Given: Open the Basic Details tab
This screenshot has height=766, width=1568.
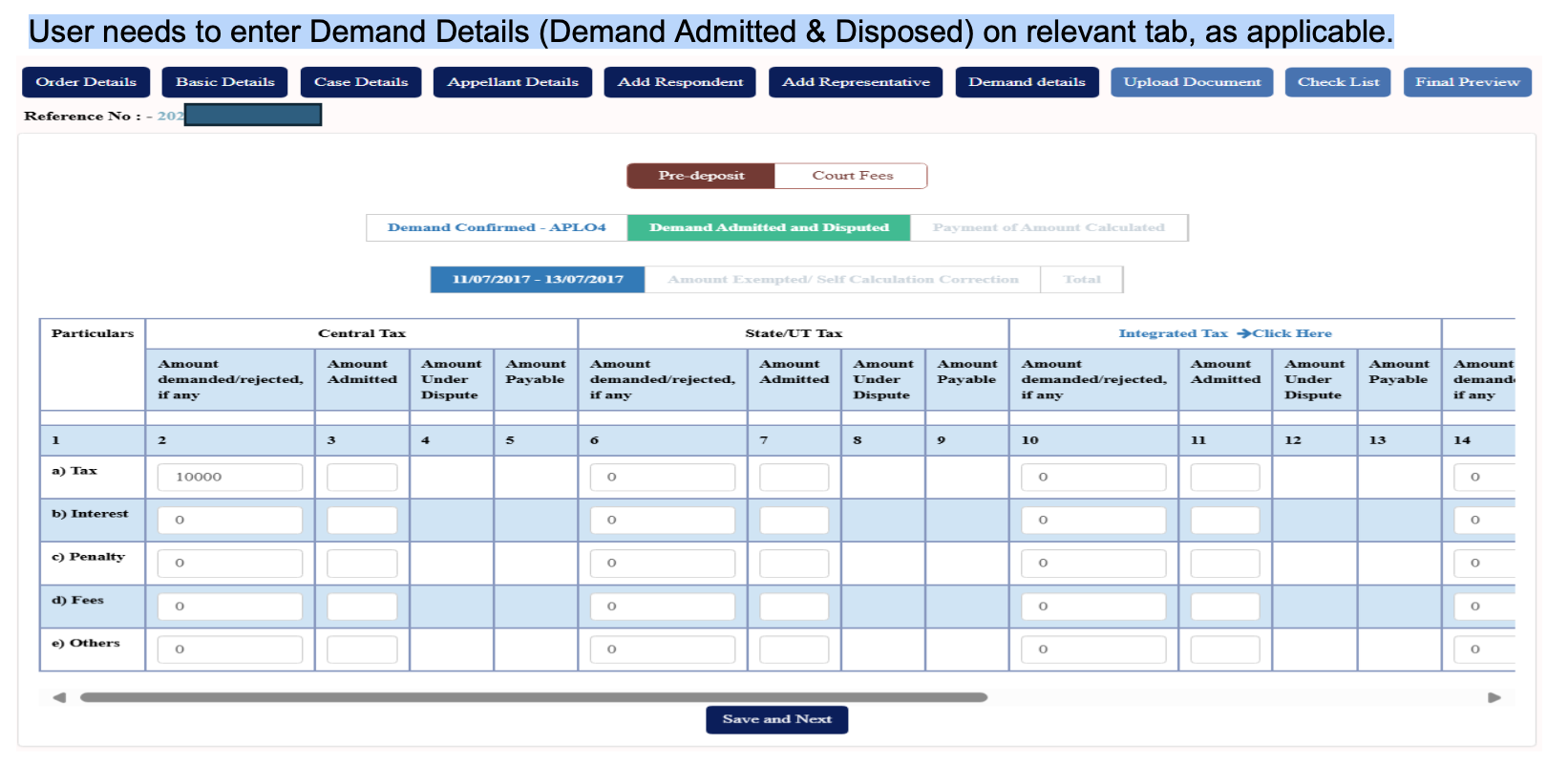Looking at the screenshot, I should tap(224, 82).
